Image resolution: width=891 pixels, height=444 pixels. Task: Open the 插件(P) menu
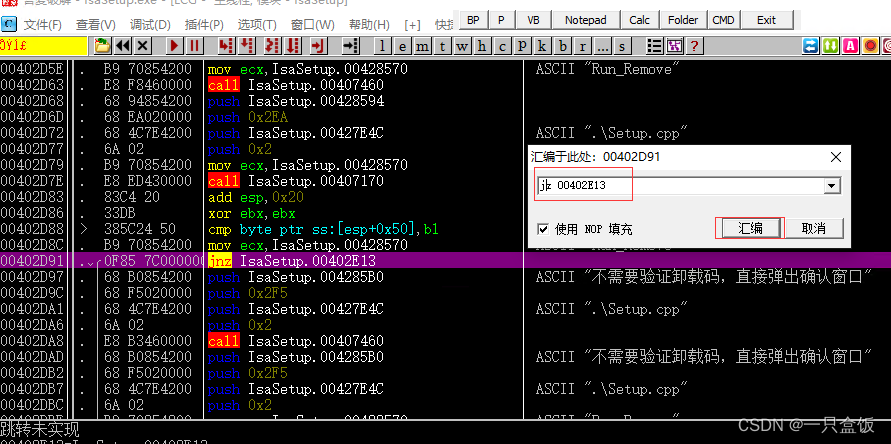tap(205, 25)
